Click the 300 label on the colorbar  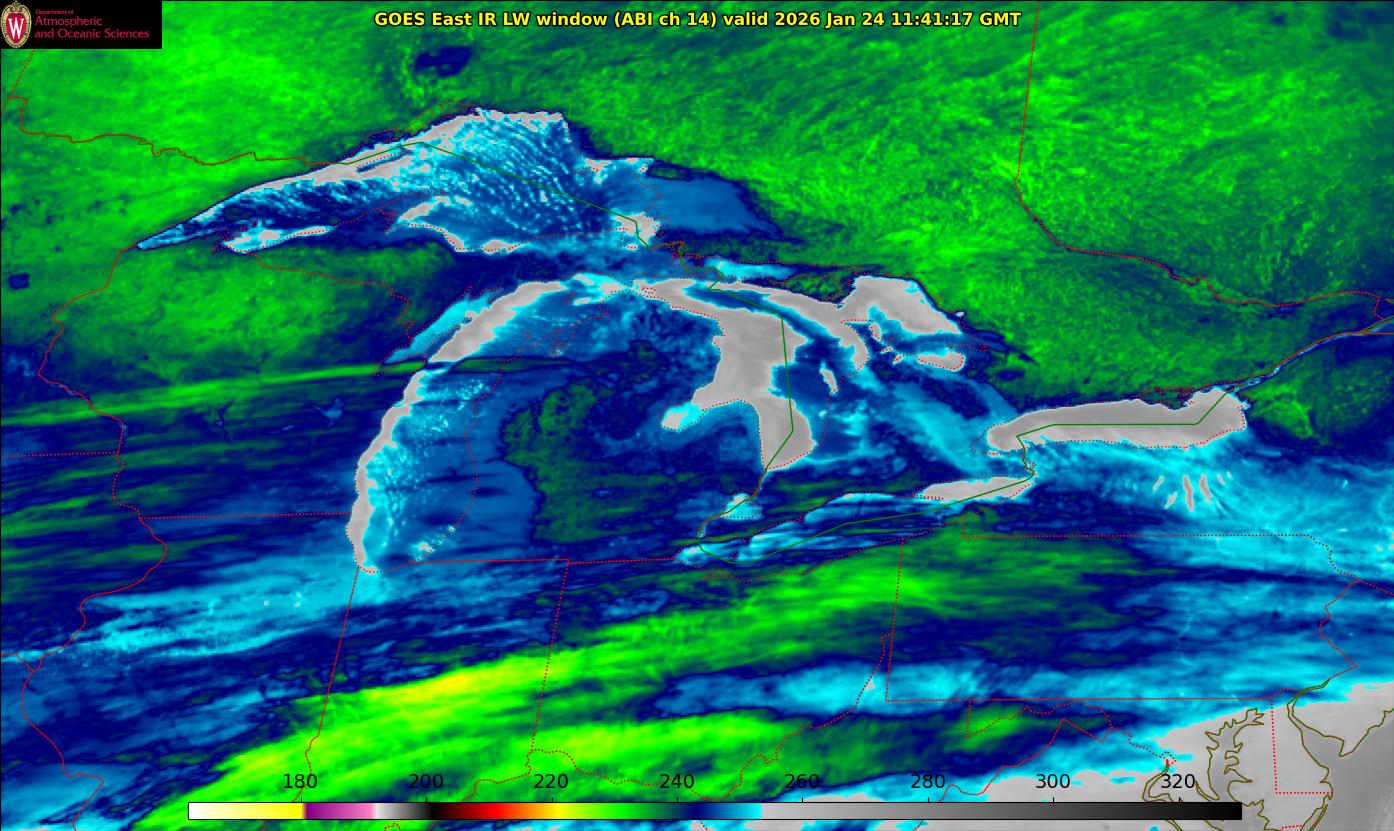[1053, 782]
